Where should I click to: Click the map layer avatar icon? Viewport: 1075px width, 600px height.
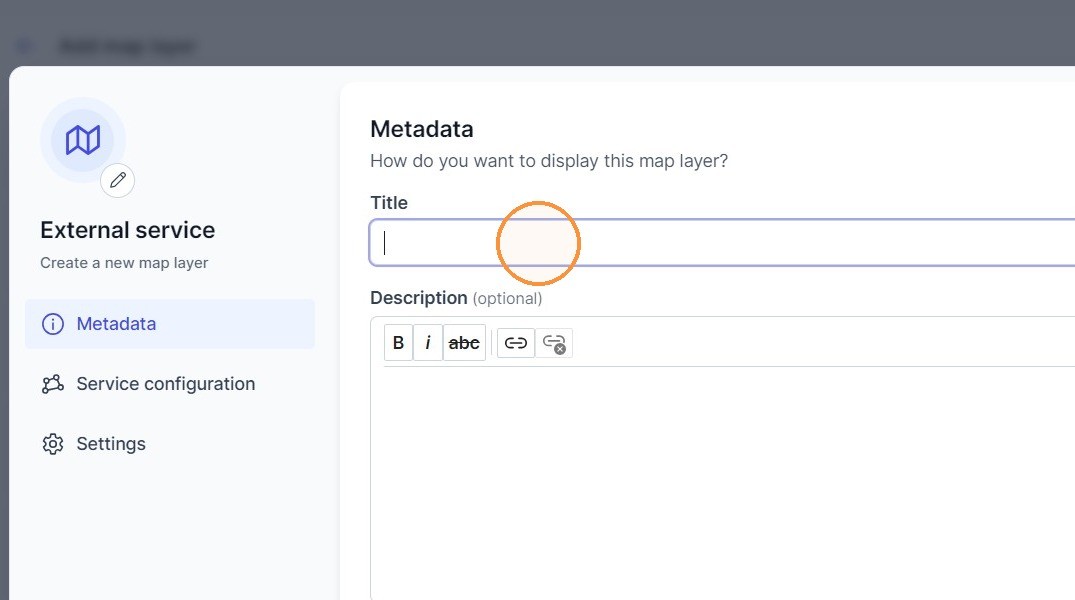[x=83, y=140]
